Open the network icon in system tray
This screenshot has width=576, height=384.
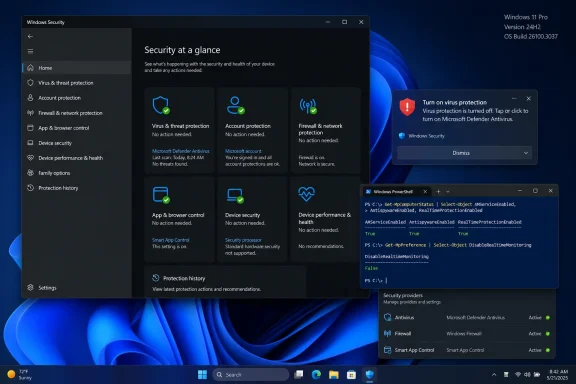tap(518, 375)
